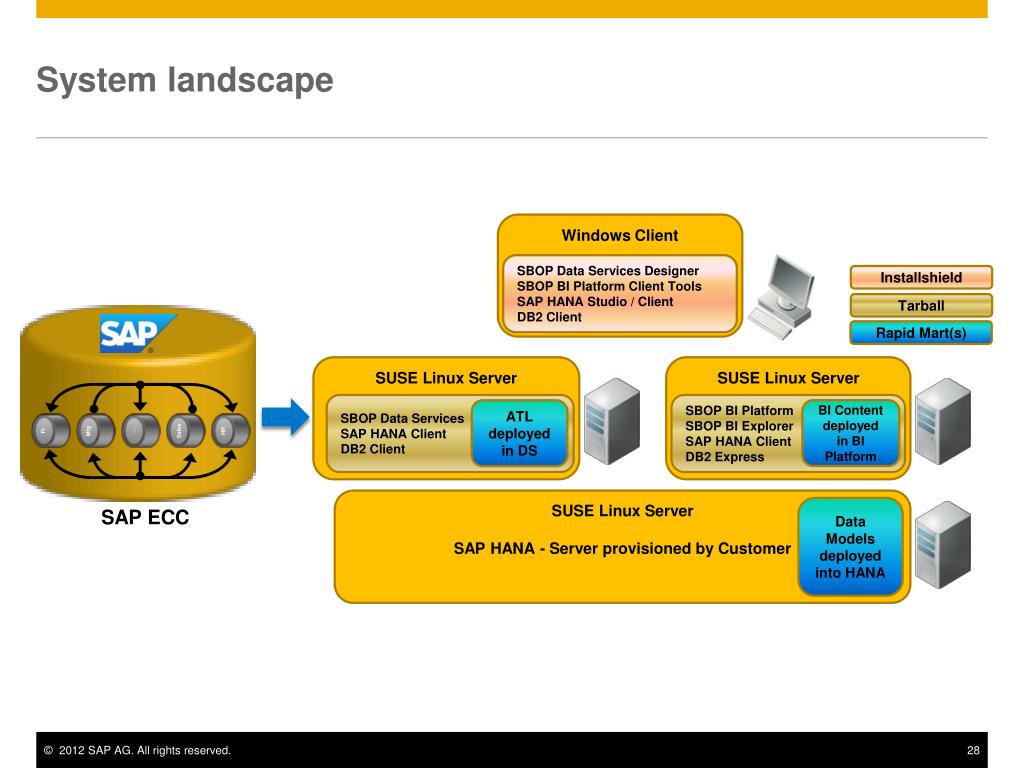Select the Installshield legend box
Screen dimensions: 1024x768
click(x=921, y=278)
